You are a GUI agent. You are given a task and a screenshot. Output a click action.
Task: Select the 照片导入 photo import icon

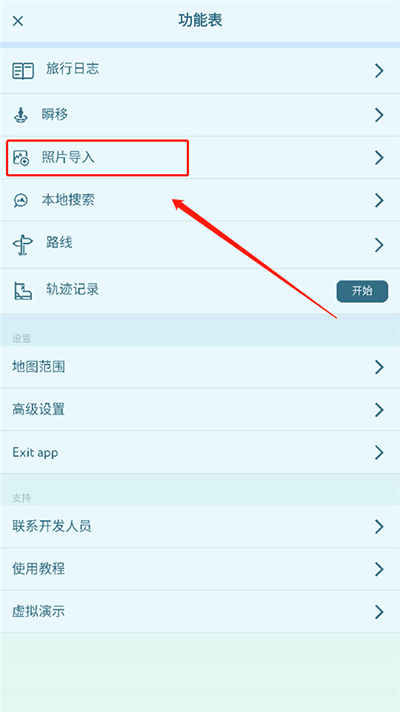pos(21,158)
